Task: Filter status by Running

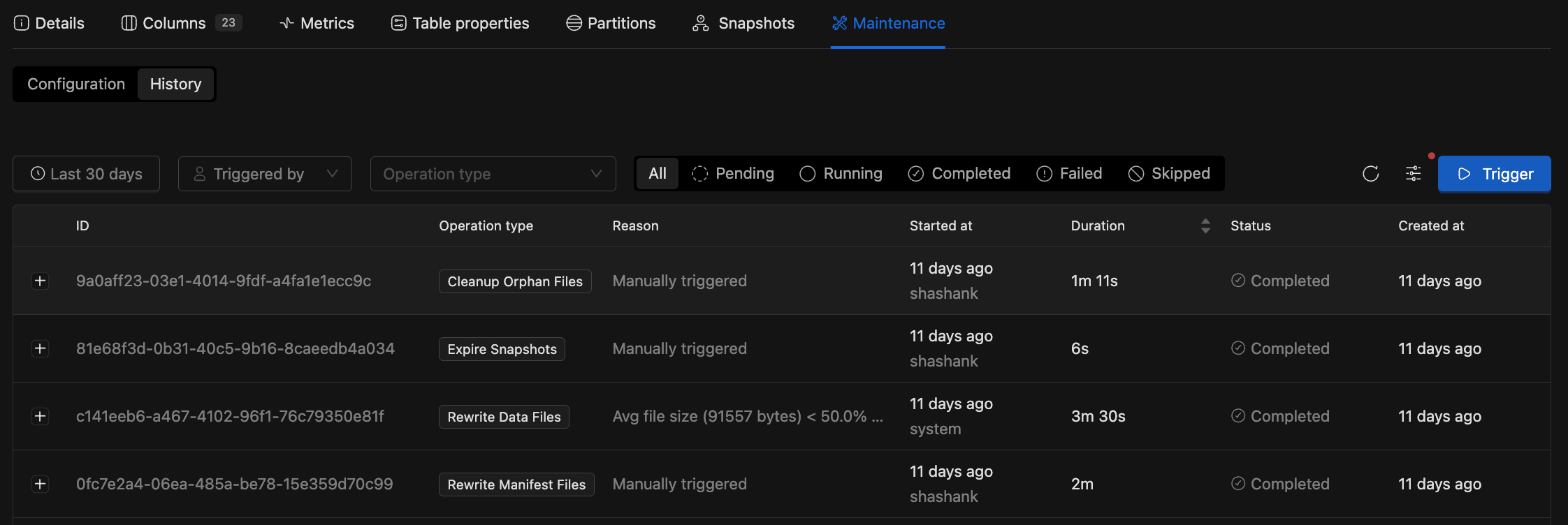Action: point(841,173)
